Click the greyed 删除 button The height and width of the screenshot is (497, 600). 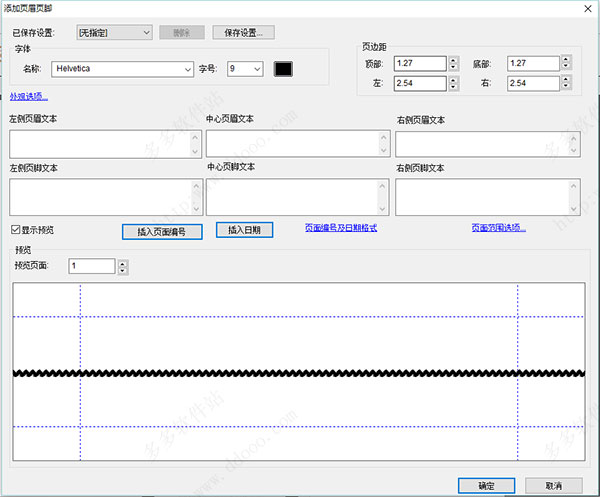point(182,33)
